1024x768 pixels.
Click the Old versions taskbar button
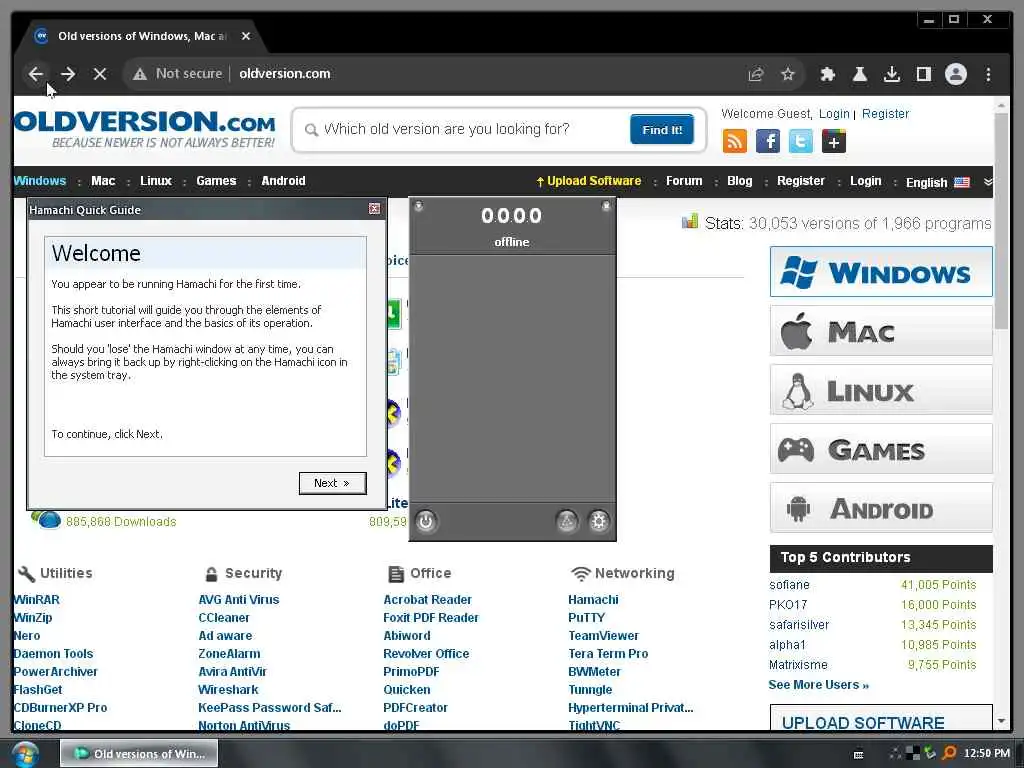point(139,754)
